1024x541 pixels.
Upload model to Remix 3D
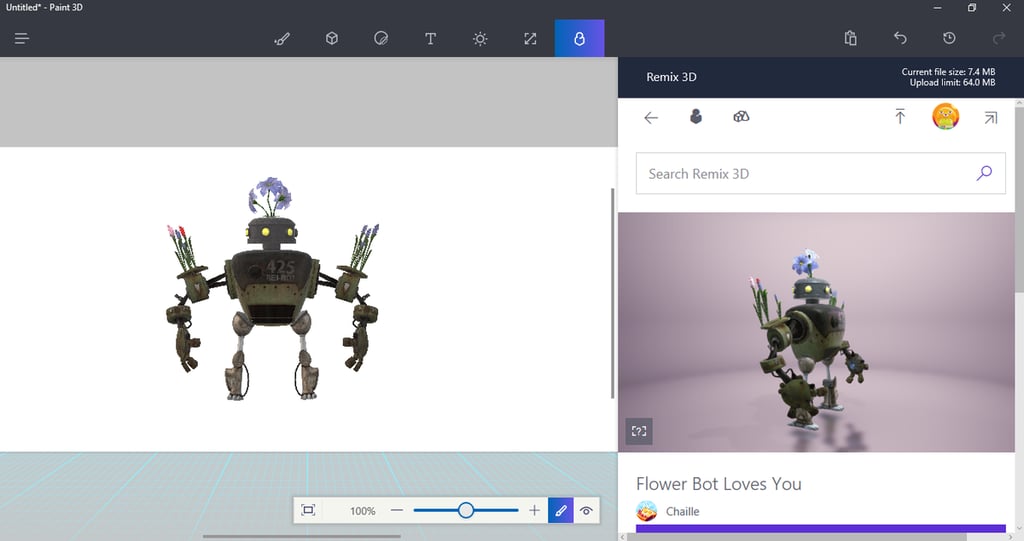click(x=900, y=116)
